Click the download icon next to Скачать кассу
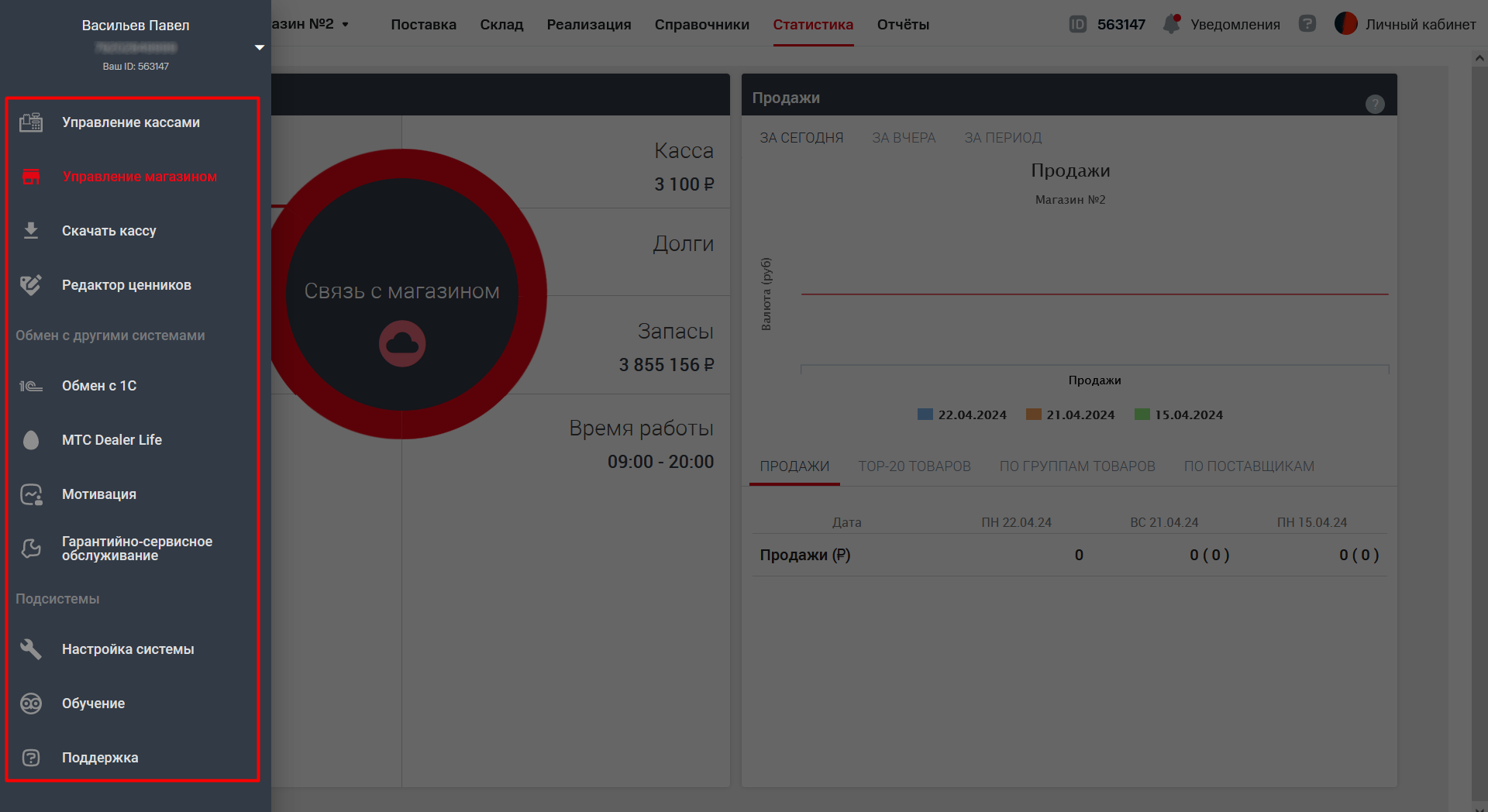 coord(31,231)
